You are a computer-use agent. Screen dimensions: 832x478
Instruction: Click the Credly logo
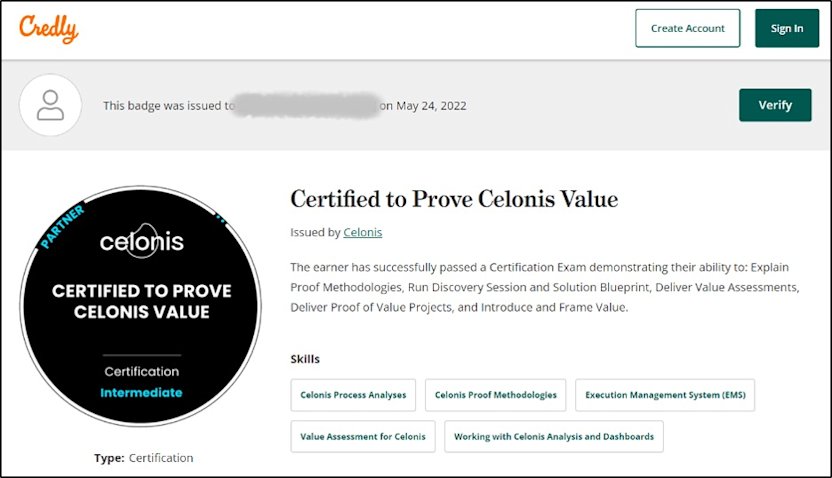[49, 29]
